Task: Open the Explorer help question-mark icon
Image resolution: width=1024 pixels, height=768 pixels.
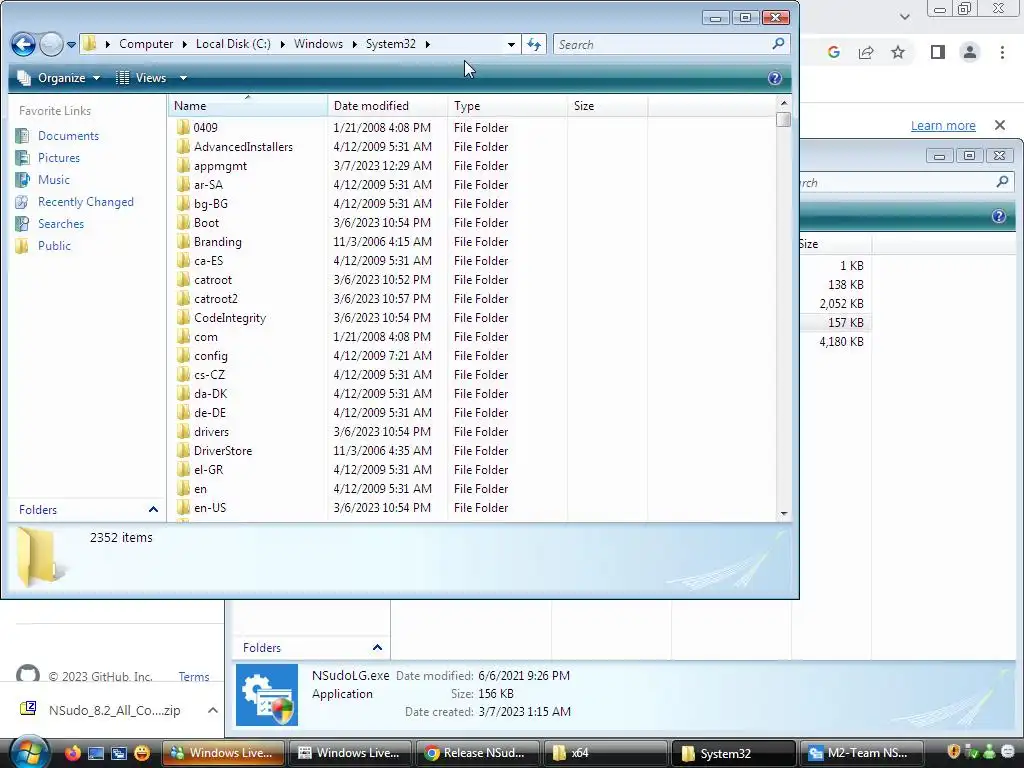Action: click(x=775, y=78)
